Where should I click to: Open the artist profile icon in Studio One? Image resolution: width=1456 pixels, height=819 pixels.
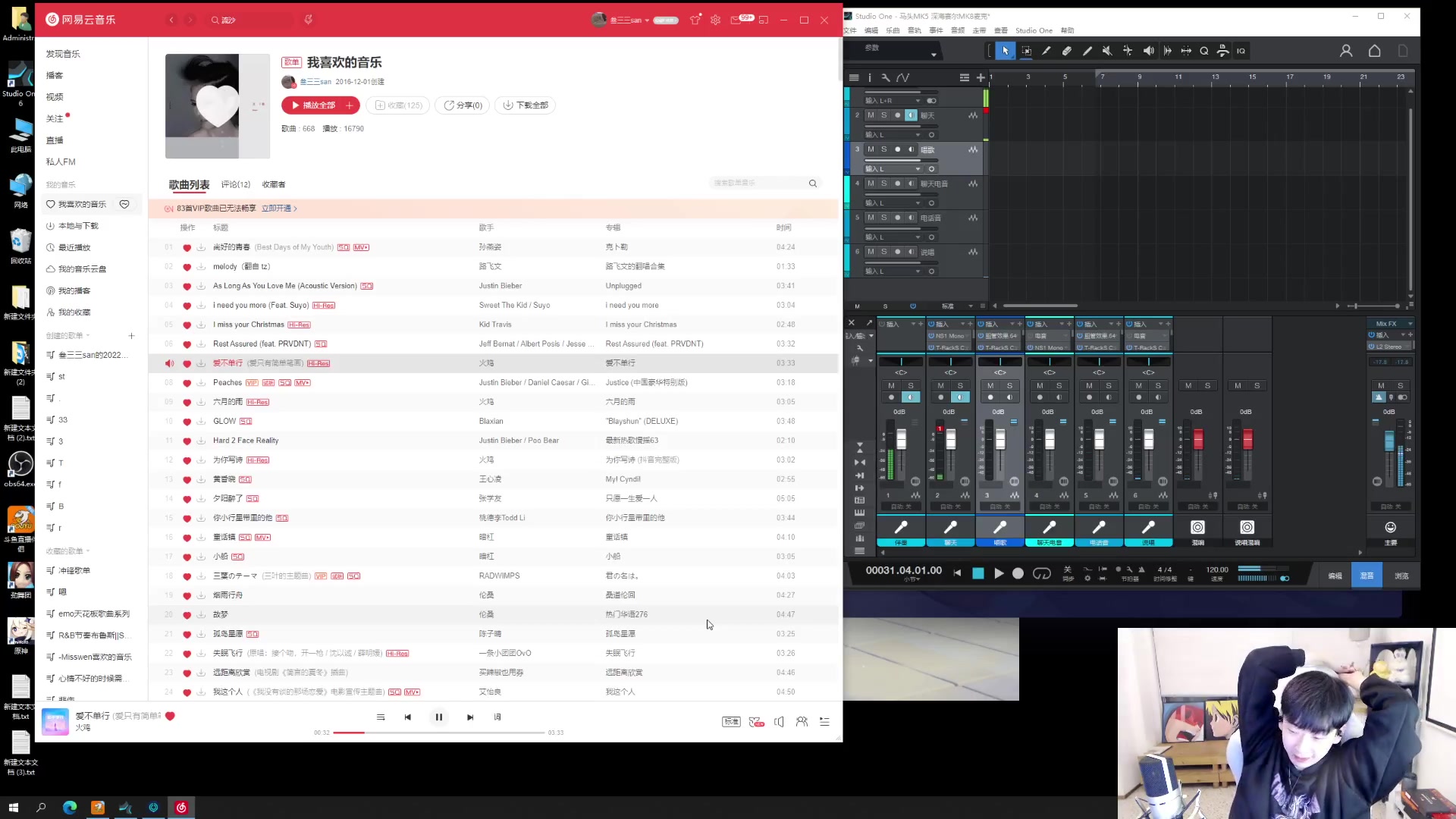click(x=1346, y=51)
